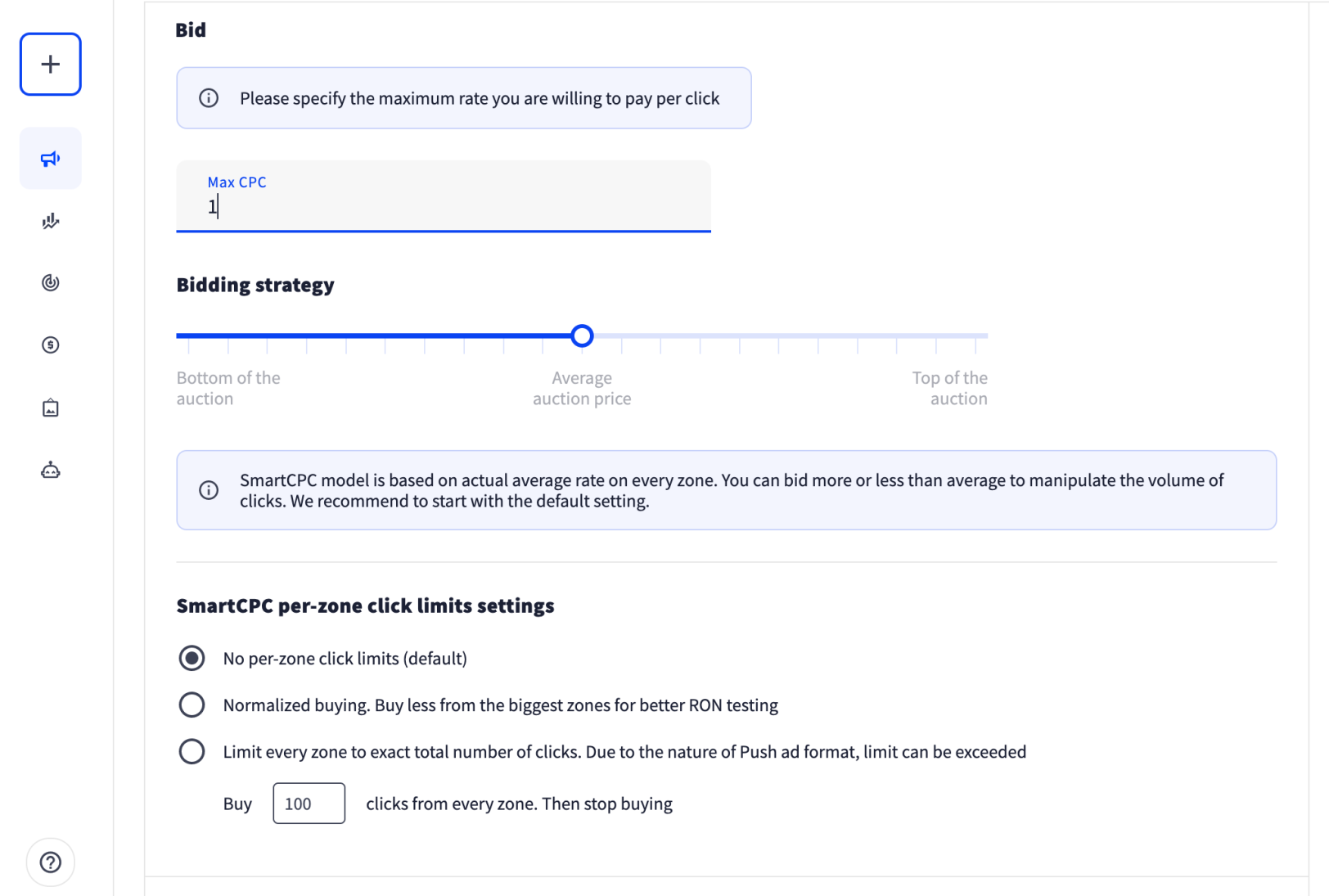
Task: Click info icon in max rate notice
Action: coord(209,98)
